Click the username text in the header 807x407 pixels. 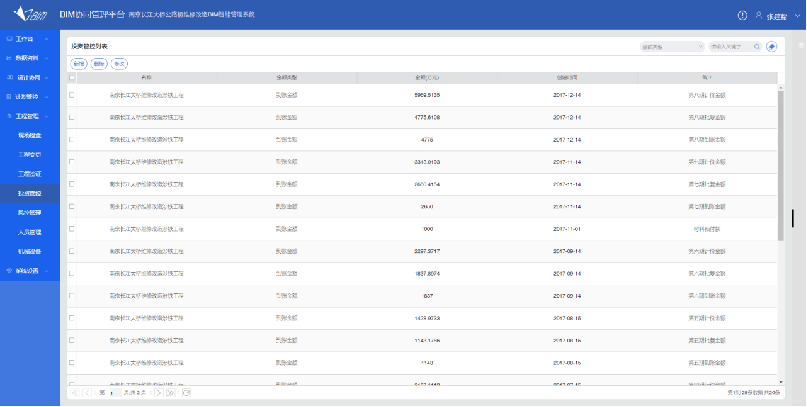coord(777,16)
